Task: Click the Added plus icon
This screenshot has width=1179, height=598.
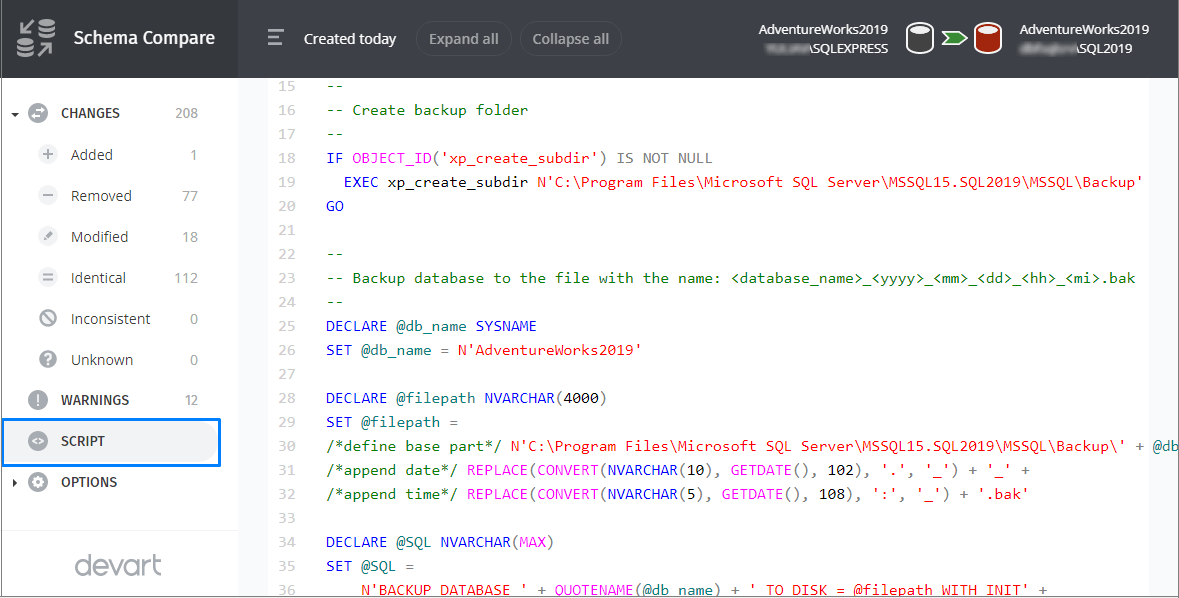Action: (48, 154)
